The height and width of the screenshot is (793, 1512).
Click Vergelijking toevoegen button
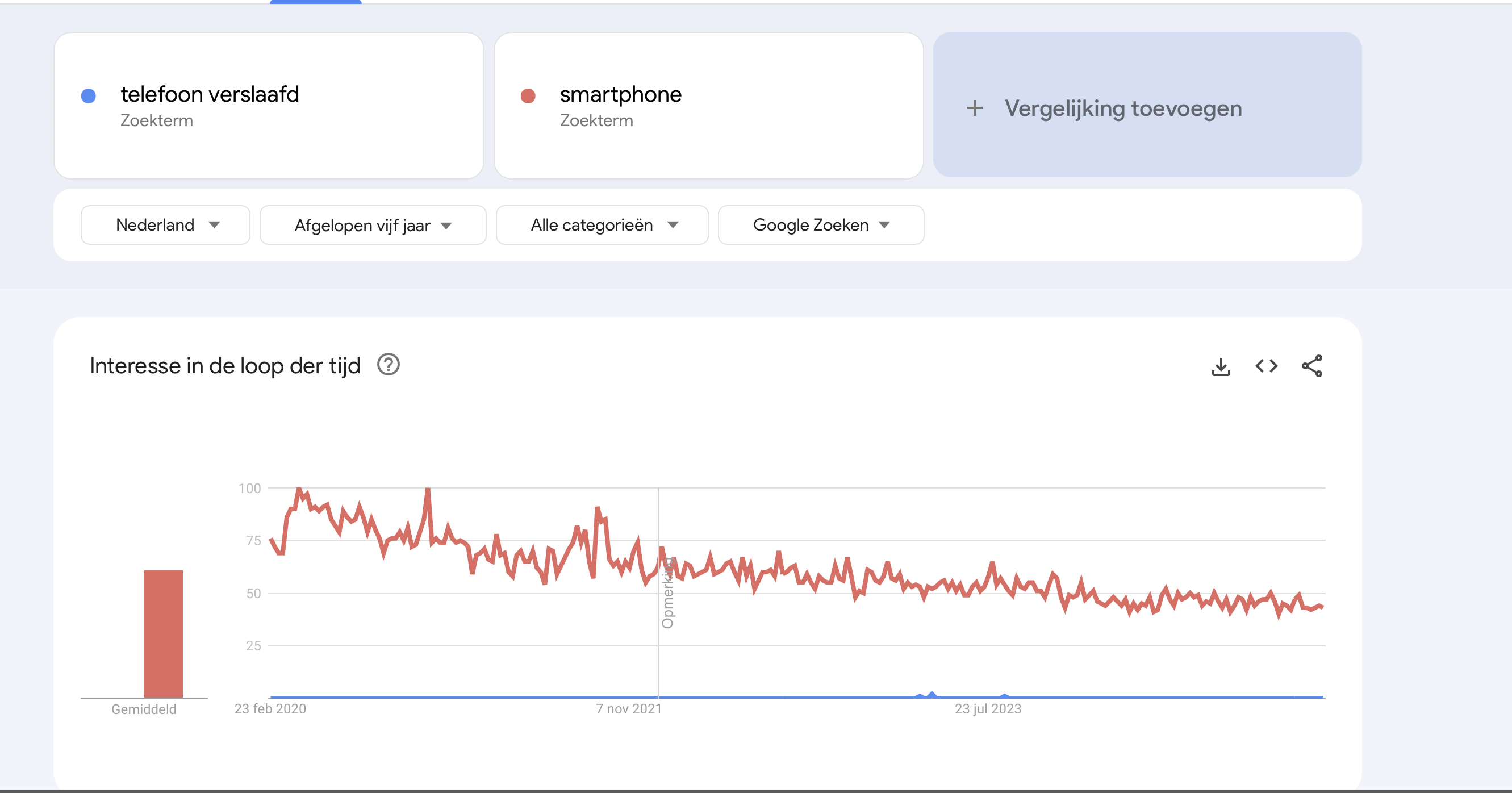tap(1147, 105)
